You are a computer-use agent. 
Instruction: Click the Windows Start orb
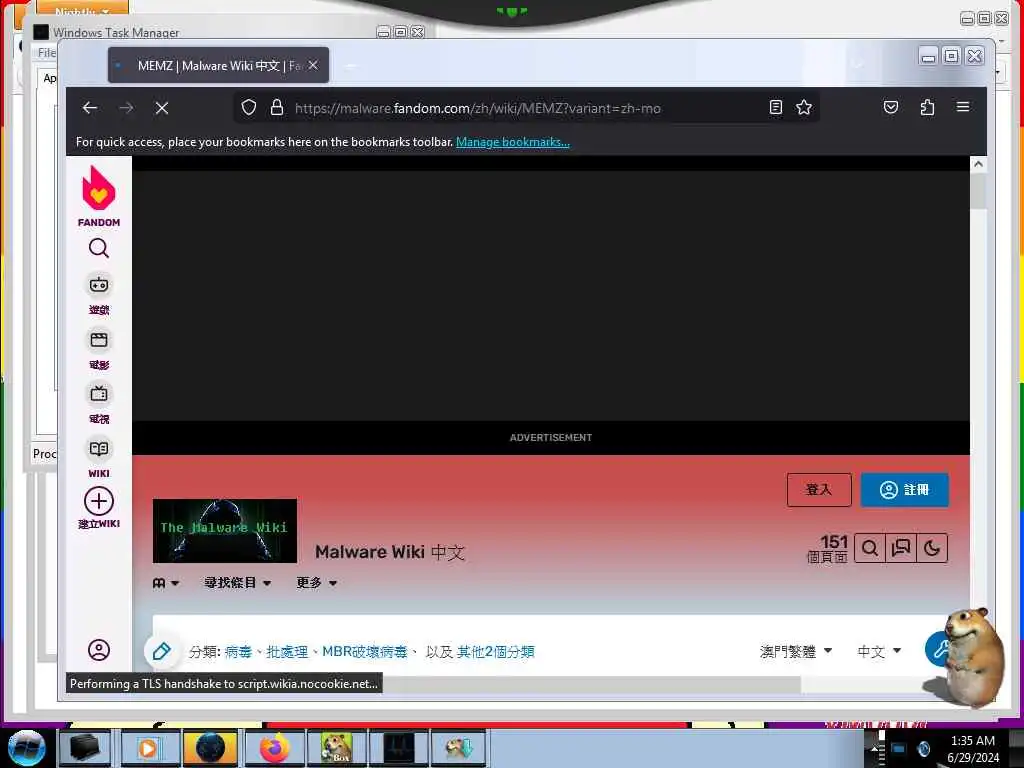pos(26,748)
